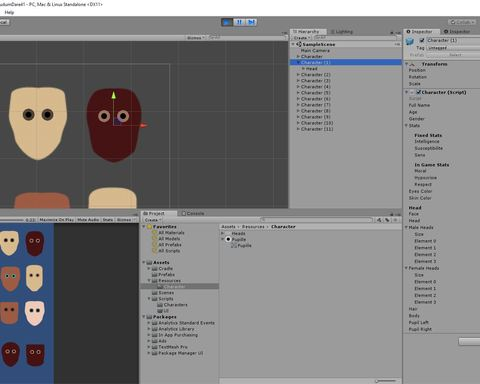Image resolution: width=480 pixels, height=384 pixels.
Task: Click the UI folder icon under Scripts
Action: [x=160, y=311]
